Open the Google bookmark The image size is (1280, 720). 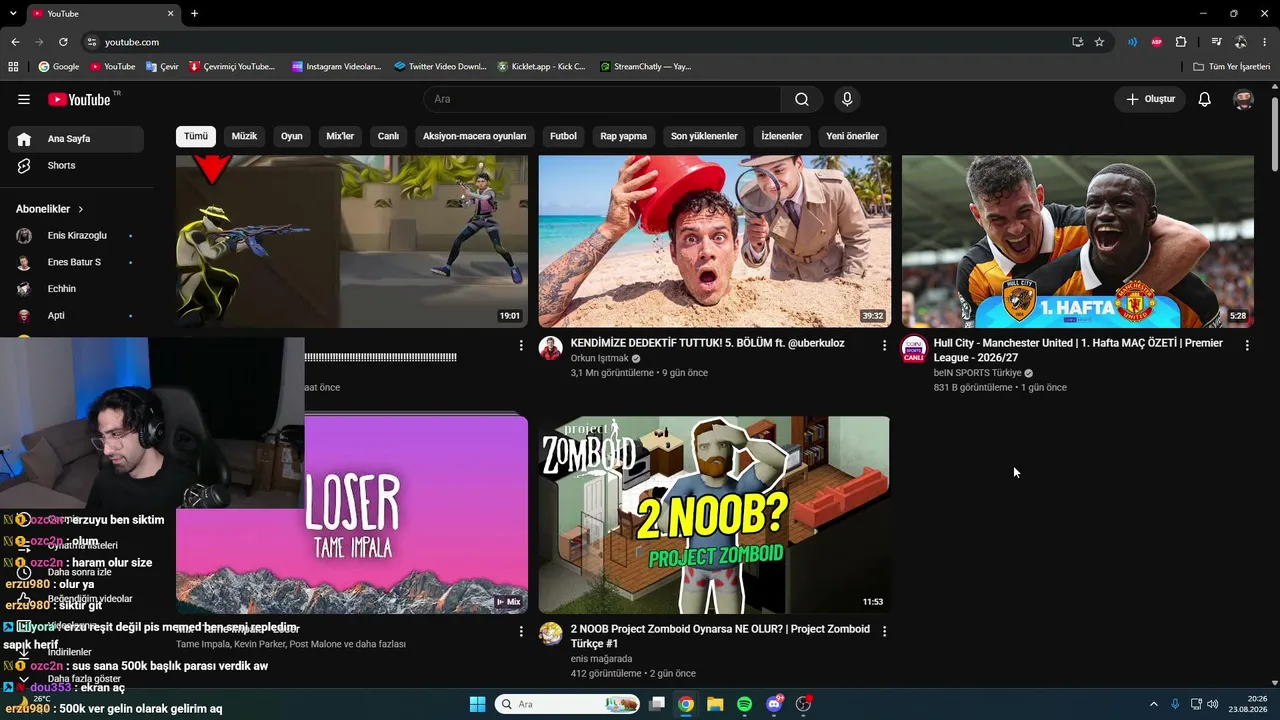point(58,67)
